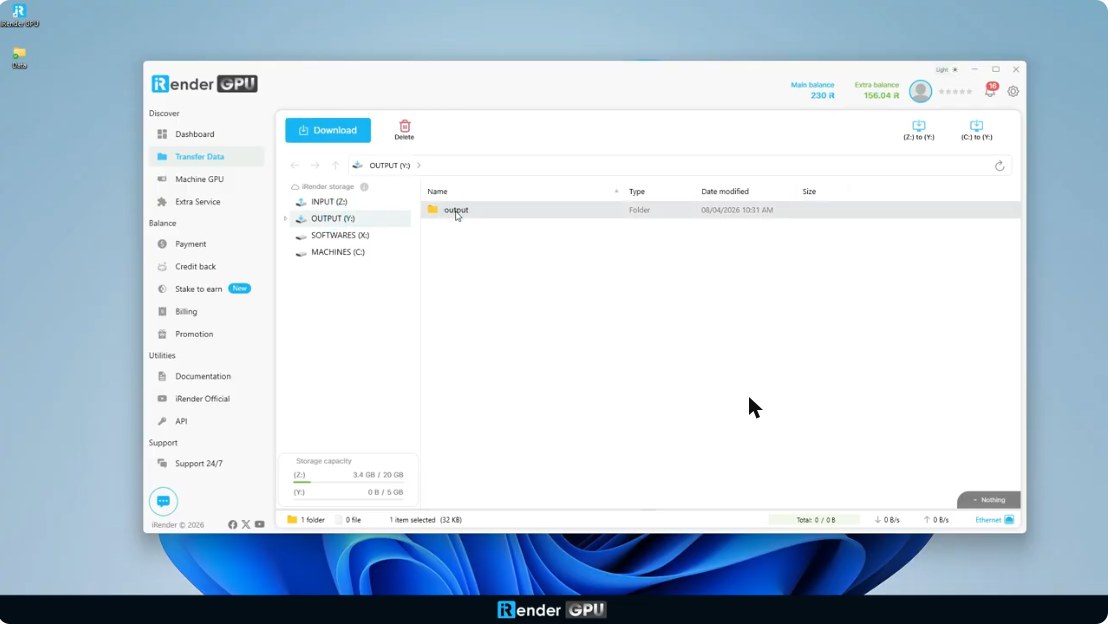Viewport: 1108px width, 624px height.
Task: Open the Credit back page
Action: (206, 266)
